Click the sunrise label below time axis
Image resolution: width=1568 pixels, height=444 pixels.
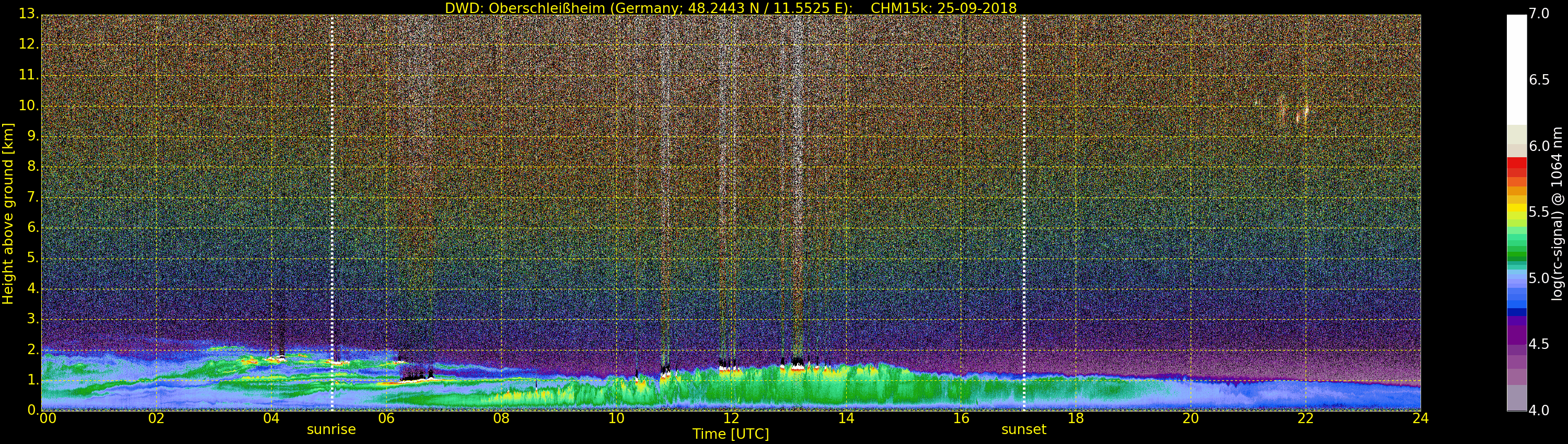pyautogui.click(x=331, y=429)
